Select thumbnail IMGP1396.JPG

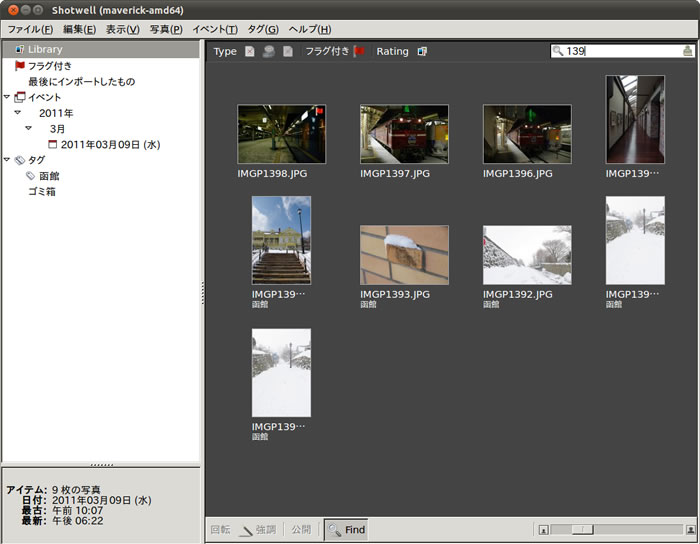(x=527, y=134)
